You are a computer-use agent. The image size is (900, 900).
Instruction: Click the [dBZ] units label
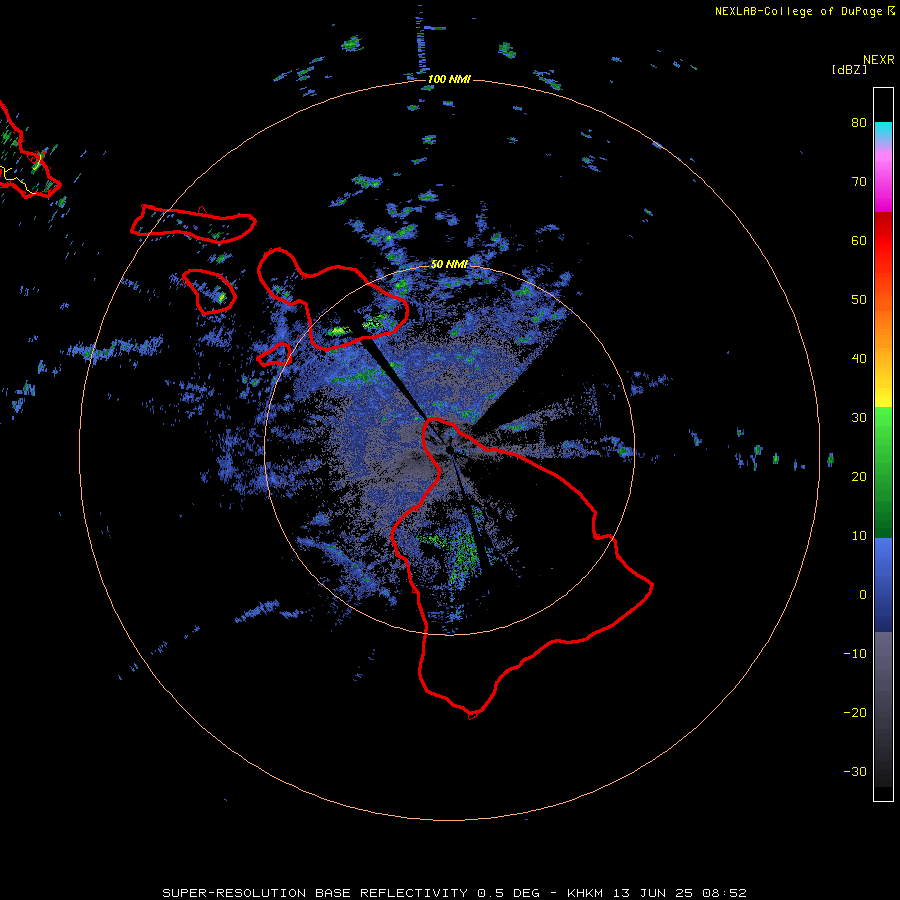tap(849, 69)
